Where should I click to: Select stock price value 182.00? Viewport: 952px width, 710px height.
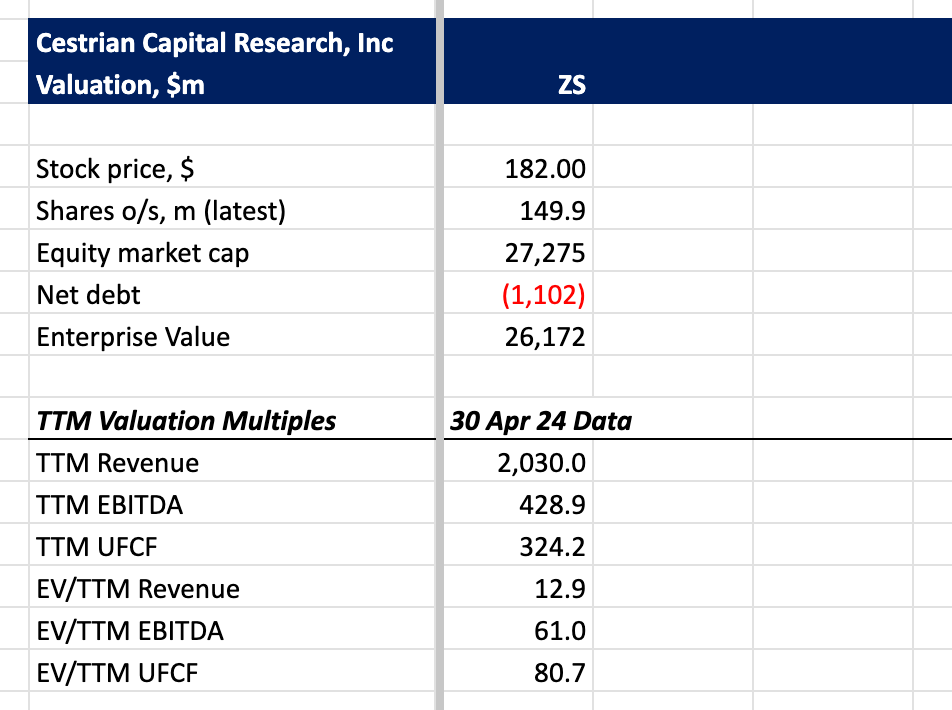pyautogui.click(x=545, y=169)
